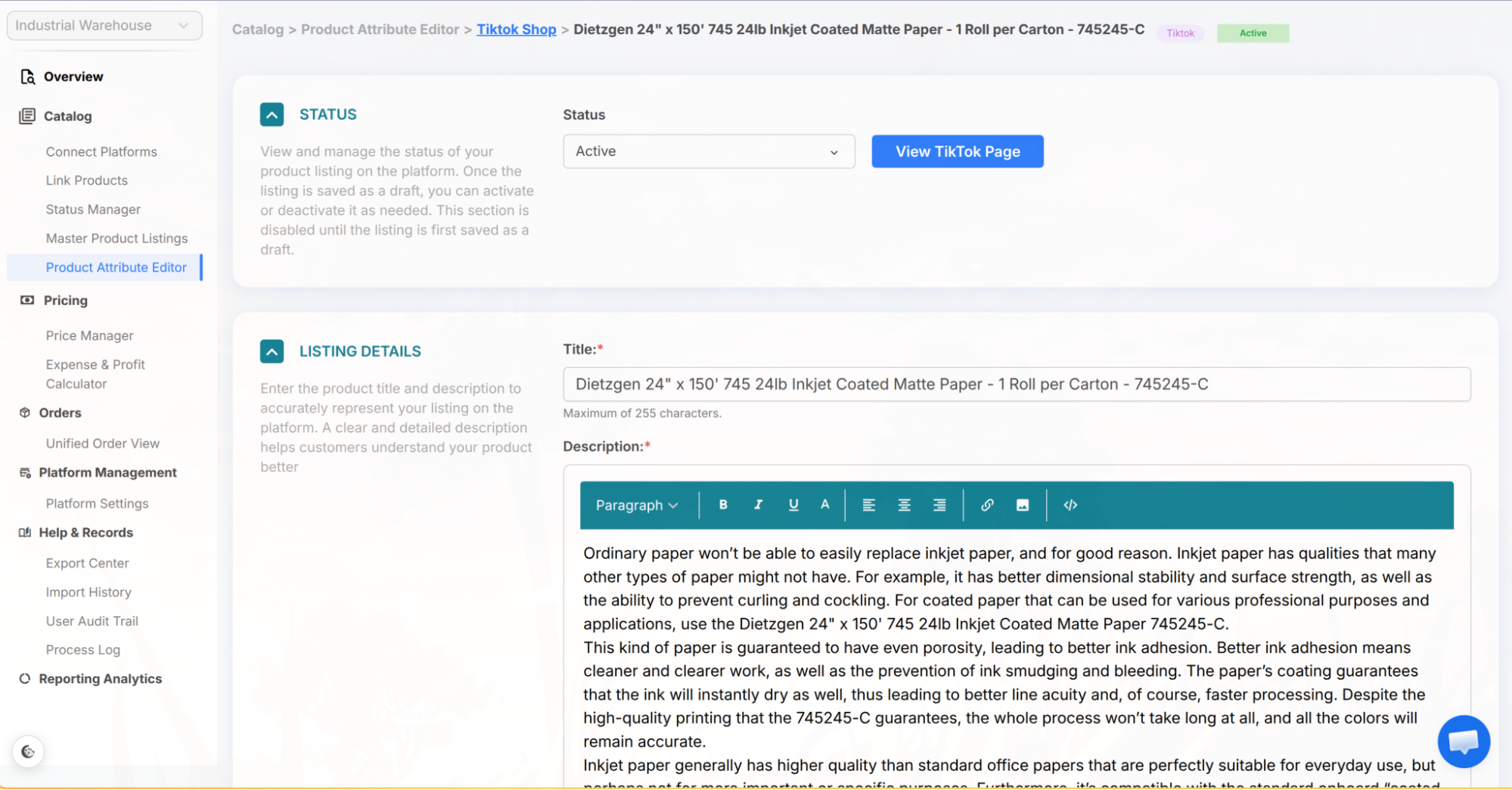Click the Orders box icon

[25, 412]
